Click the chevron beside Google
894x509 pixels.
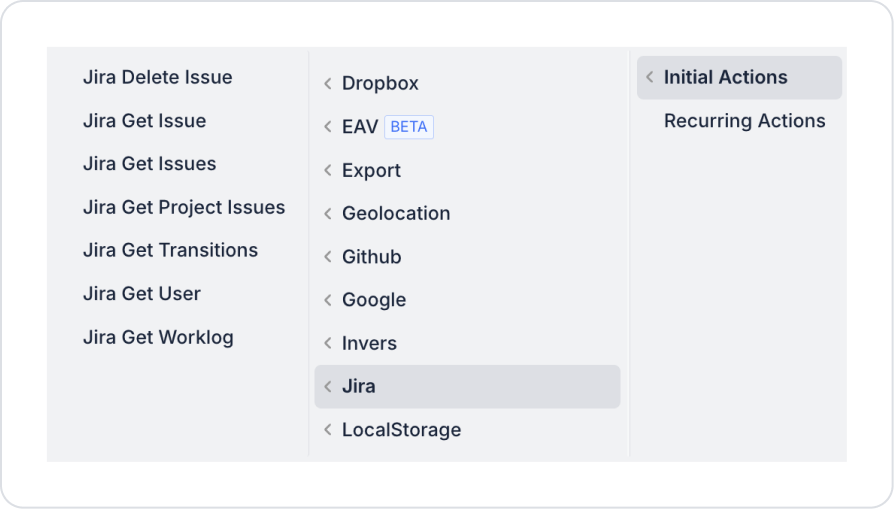coord(328,300)
